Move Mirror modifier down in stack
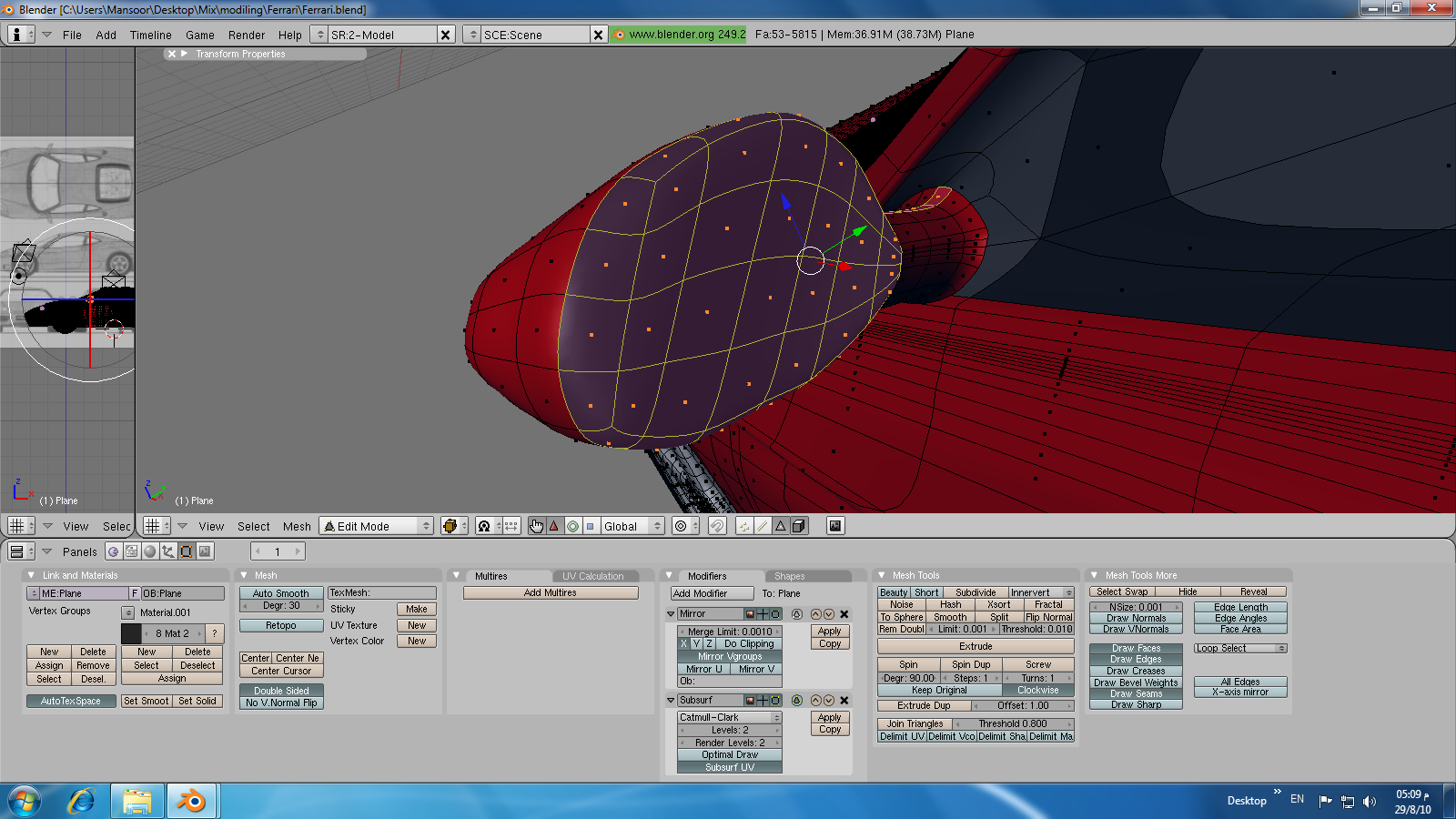Image resolution: width=1456 pixels, height=819 pixels. (829, 614)
